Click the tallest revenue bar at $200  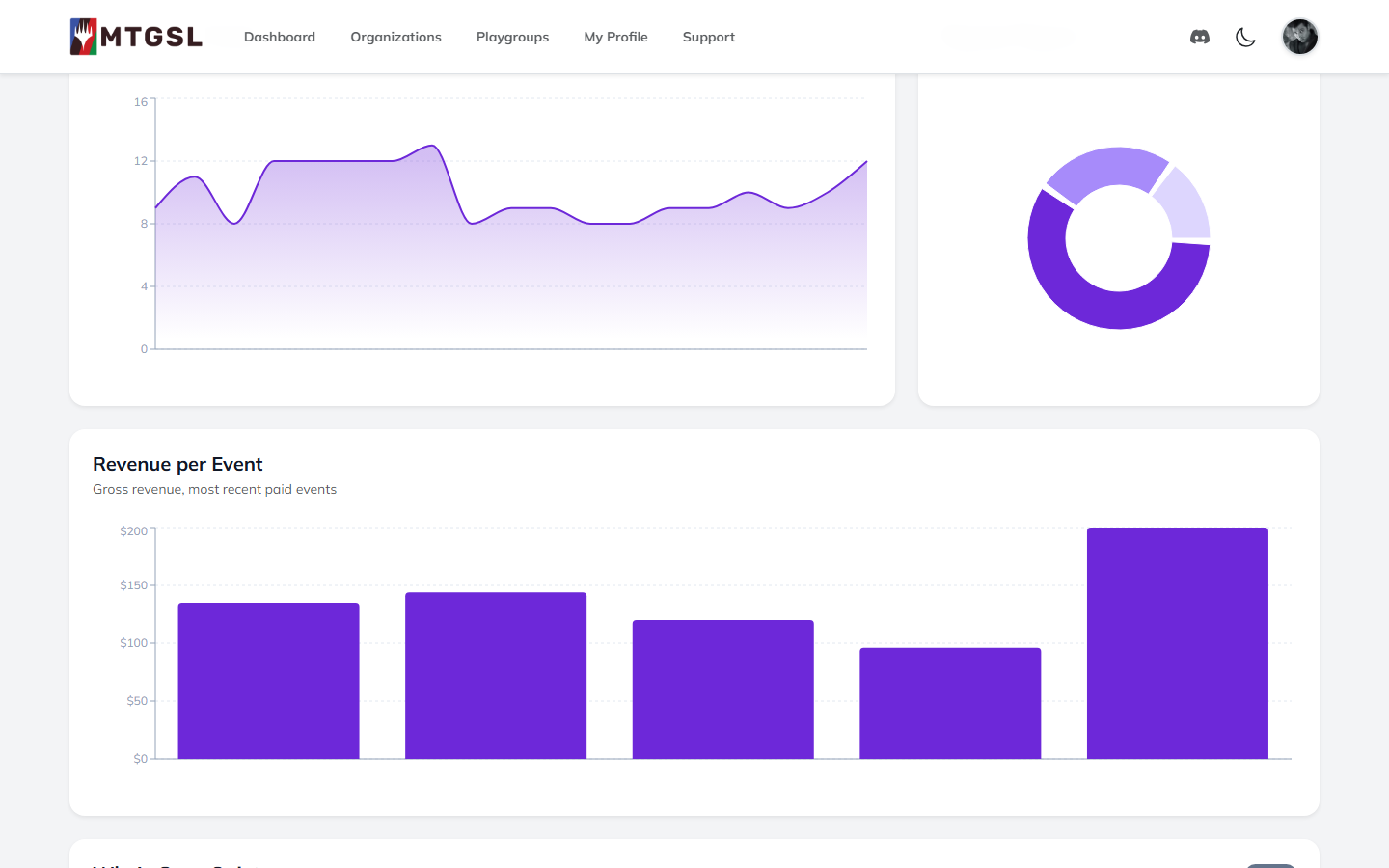[x=1178, y=643]
